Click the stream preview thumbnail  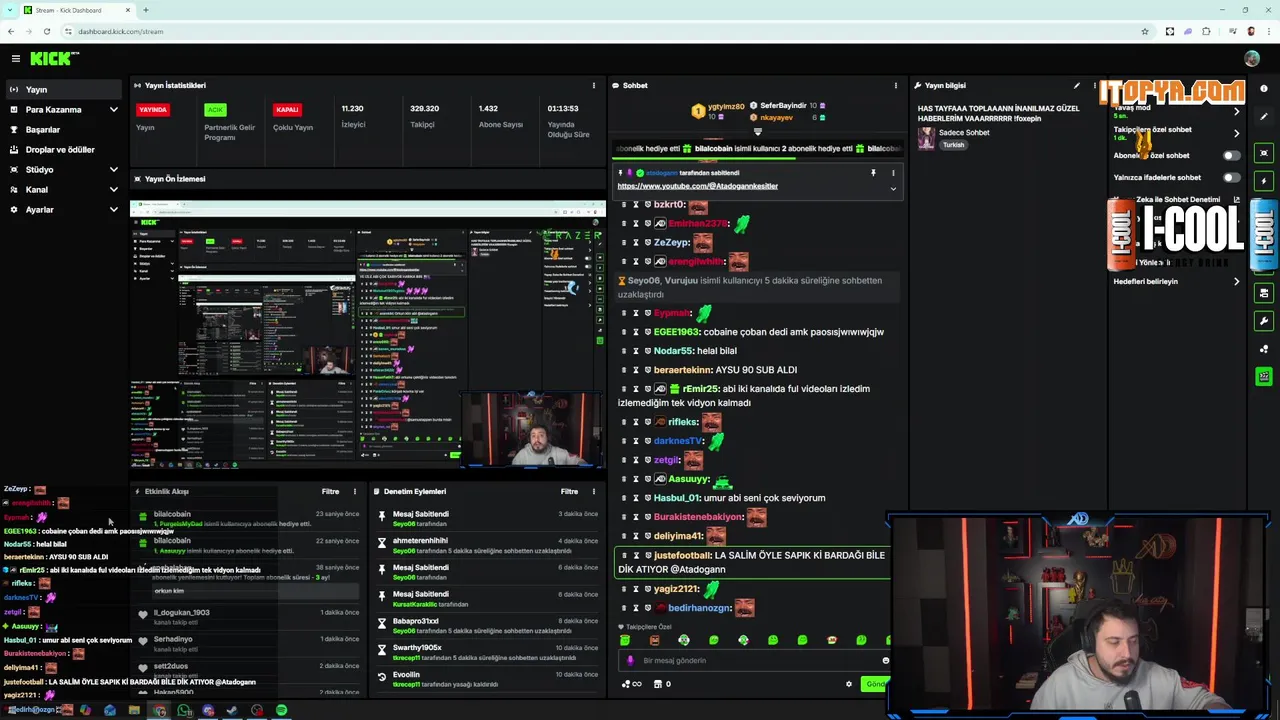tap(367, 335)
